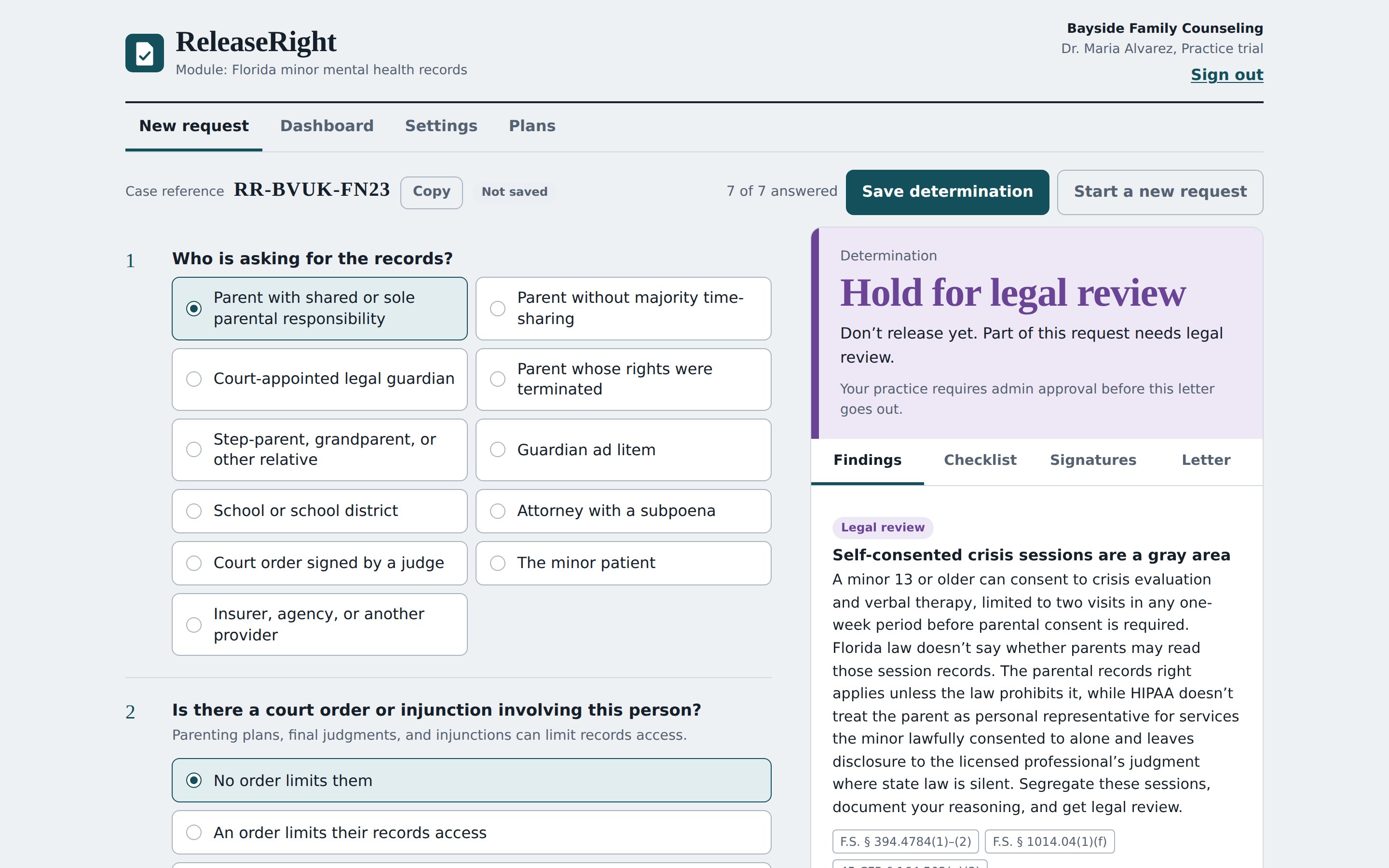Click Start a new request
1389x868 pixels.
click(1160, 192)
